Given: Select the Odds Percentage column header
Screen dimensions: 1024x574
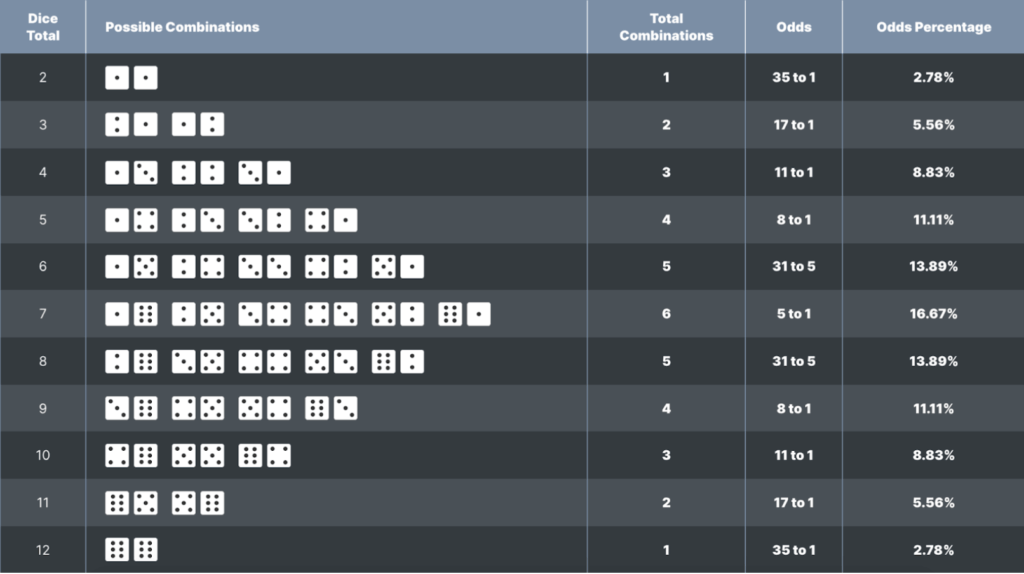Looking at the screenshot, I should point(933,27).
